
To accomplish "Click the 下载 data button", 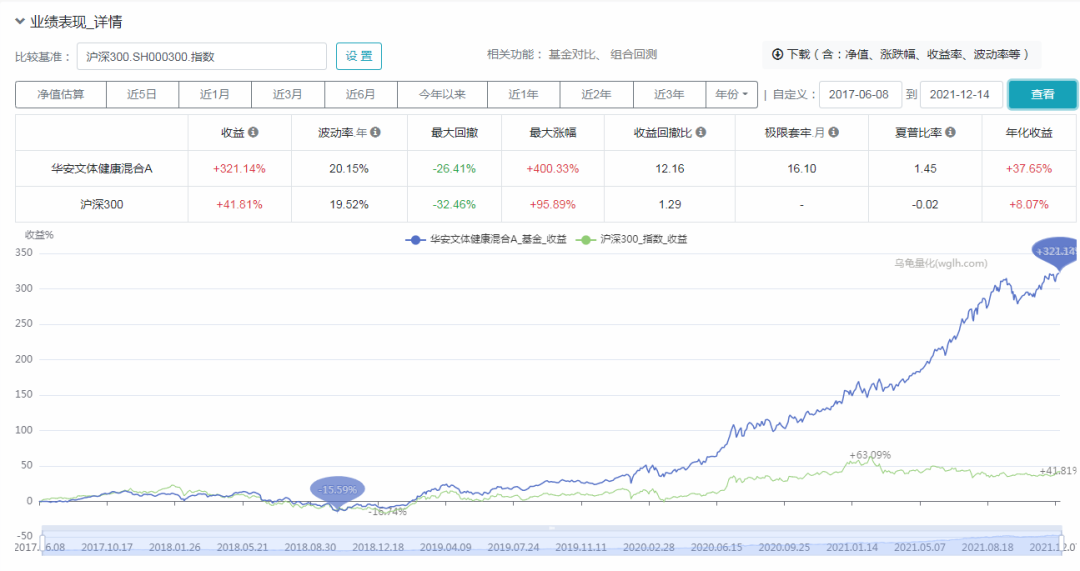I will click(901, 54).
